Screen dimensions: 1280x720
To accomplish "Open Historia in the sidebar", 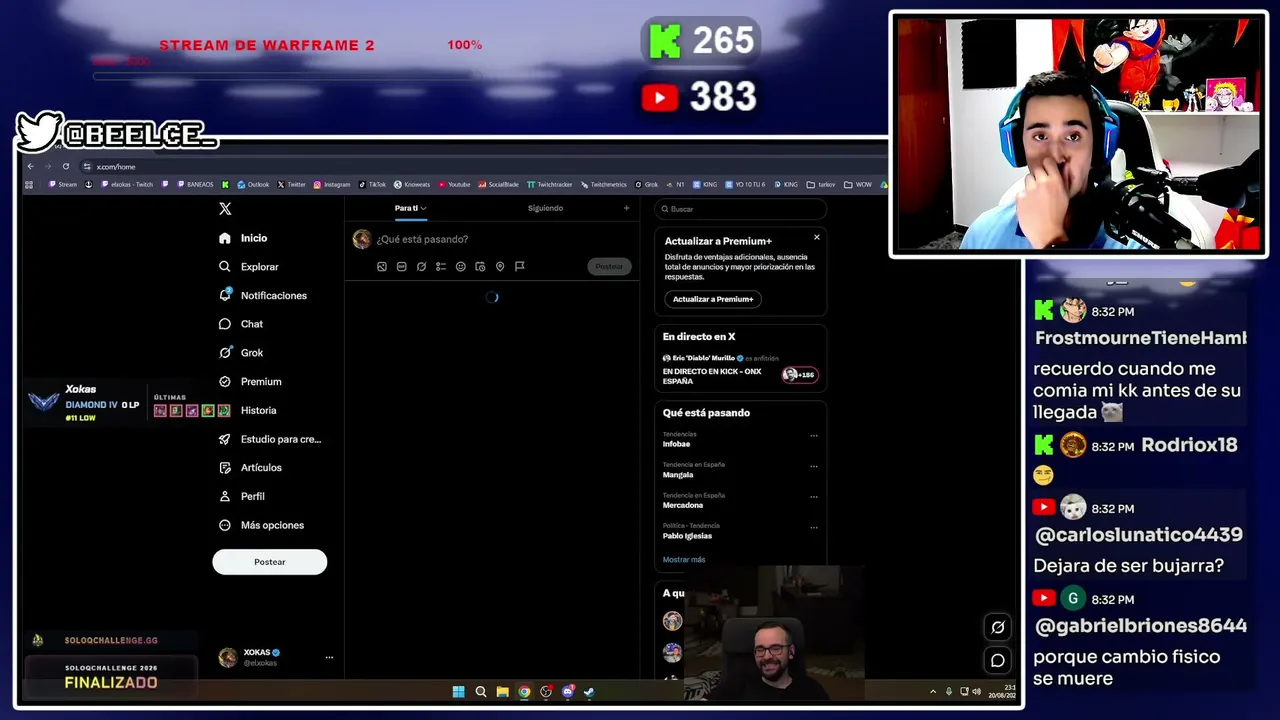I will (247, 410).
